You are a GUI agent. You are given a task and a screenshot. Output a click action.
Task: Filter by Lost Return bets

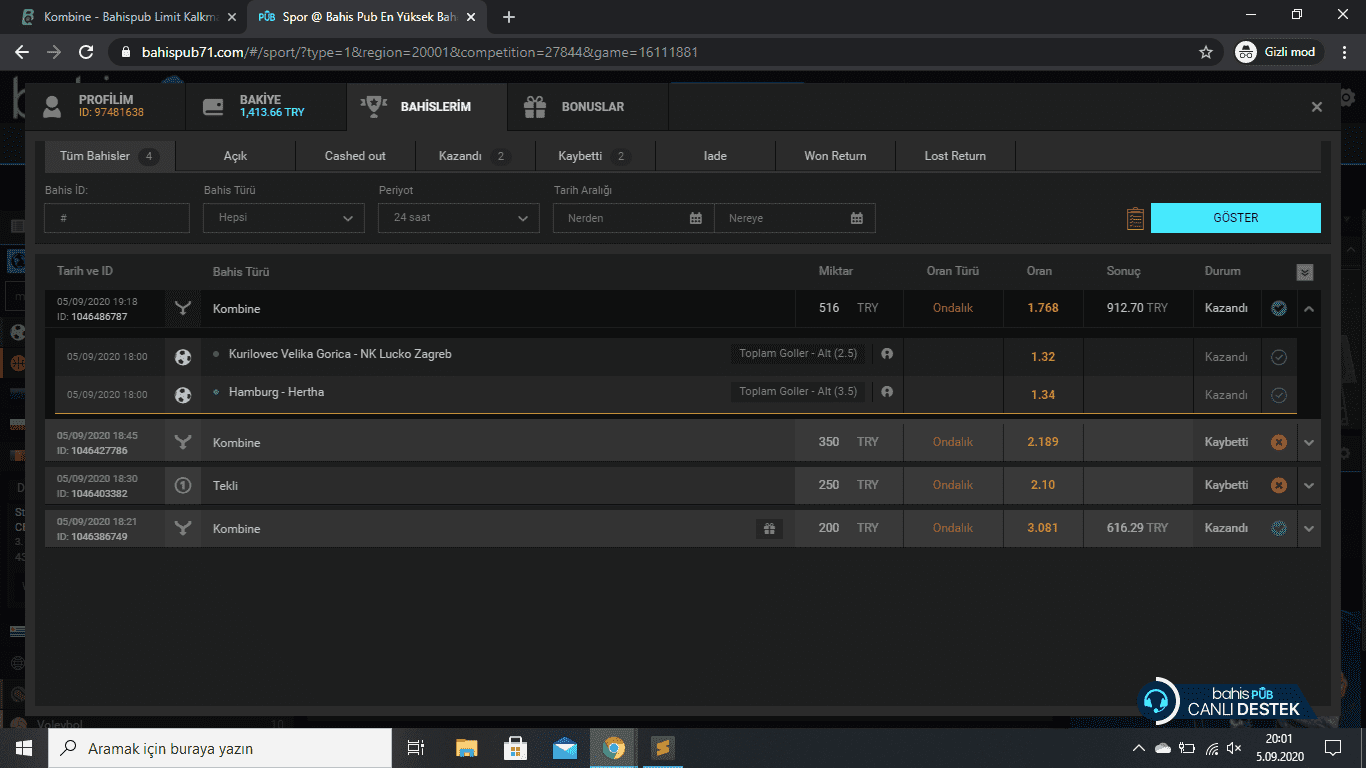tap(955, 156)
